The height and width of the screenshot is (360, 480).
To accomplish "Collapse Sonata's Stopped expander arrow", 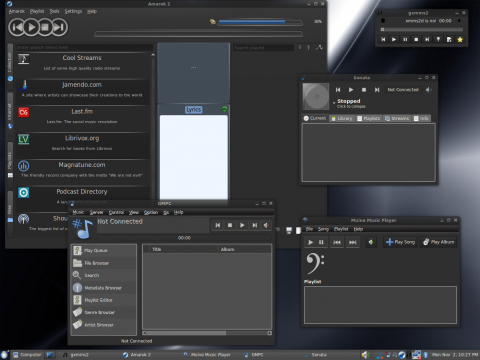I will click(x=334, y=103).
